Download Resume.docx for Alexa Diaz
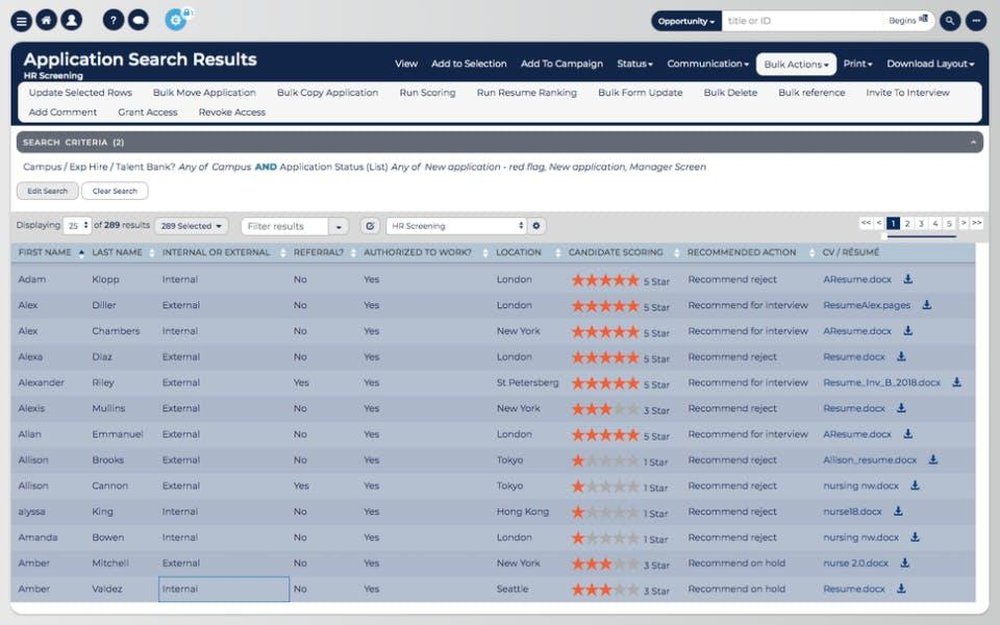The image size is (1000, 625). coord(901,357)
